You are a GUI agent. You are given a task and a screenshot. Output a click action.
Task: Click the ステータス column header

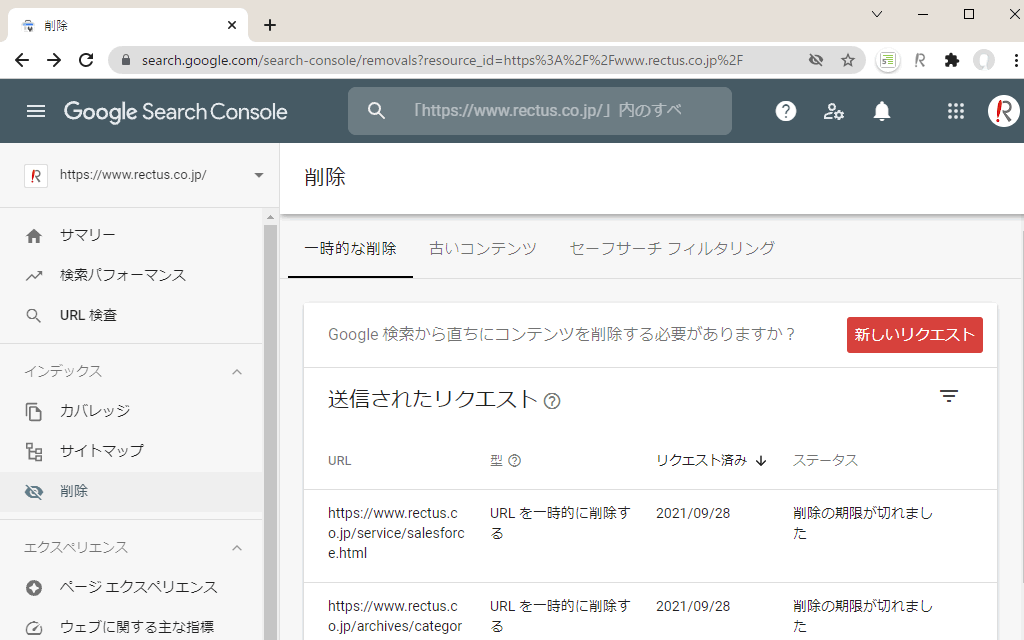coord(825,460)
